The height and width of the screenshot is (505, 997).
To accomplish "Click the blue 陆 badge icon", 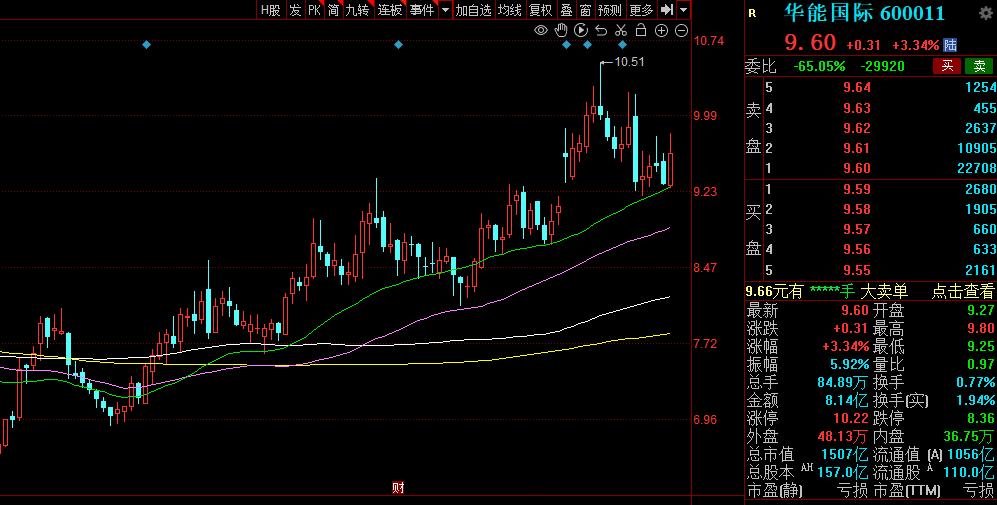I will click(x=950, y=45).
